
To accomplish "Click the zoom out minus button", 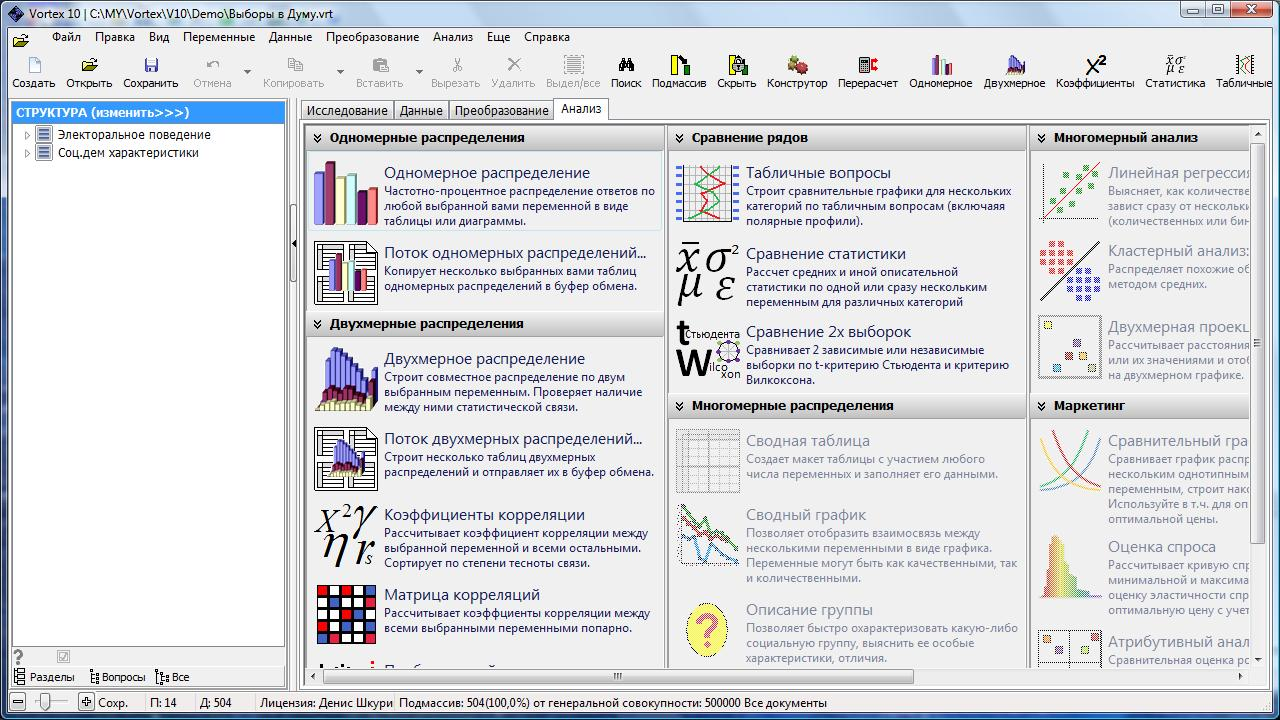I will point(18,702).
